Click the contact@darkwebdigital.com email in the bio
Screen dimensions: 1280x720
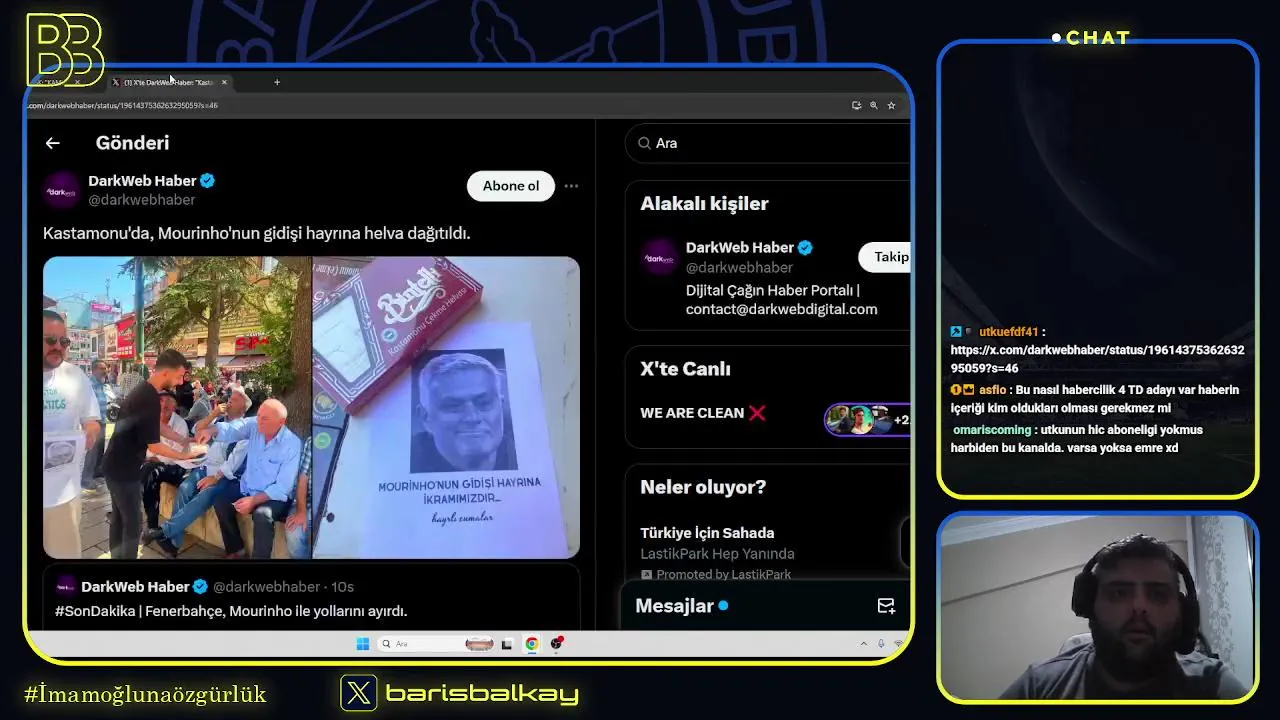click(x=781, y=310)
